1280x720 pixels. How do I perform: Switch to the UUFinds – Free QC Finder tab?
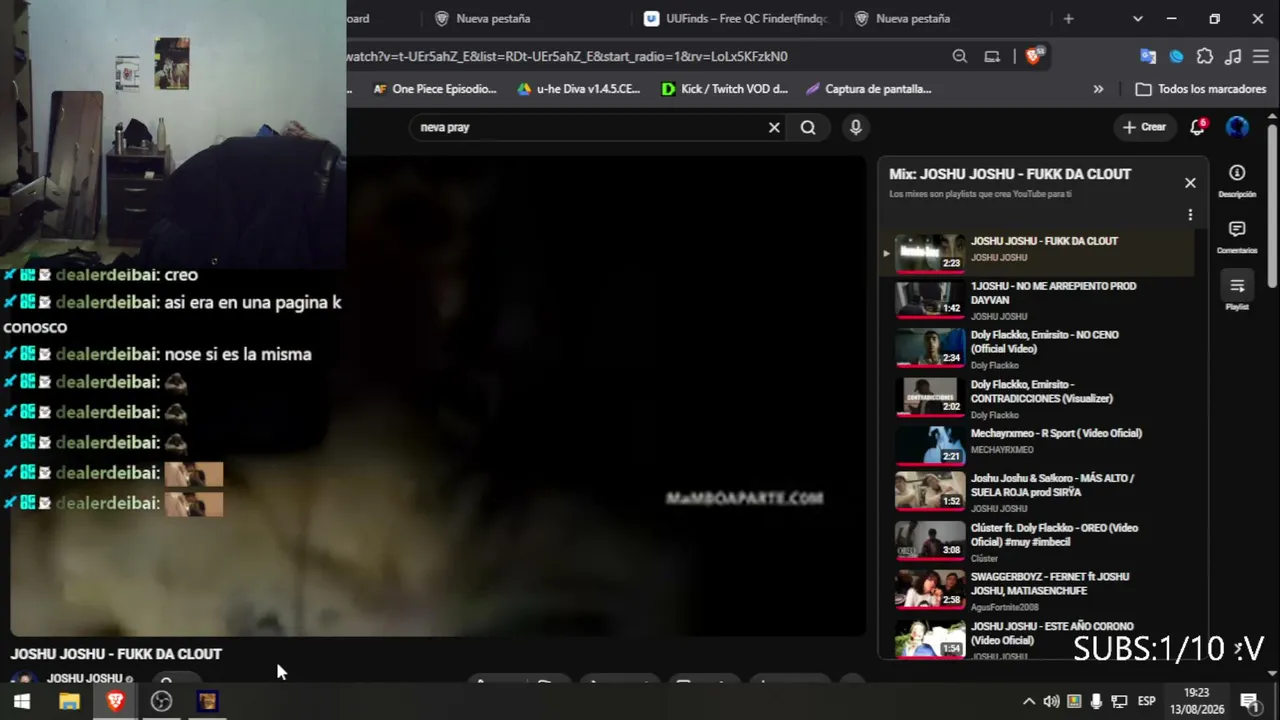[x=737, y=18]
